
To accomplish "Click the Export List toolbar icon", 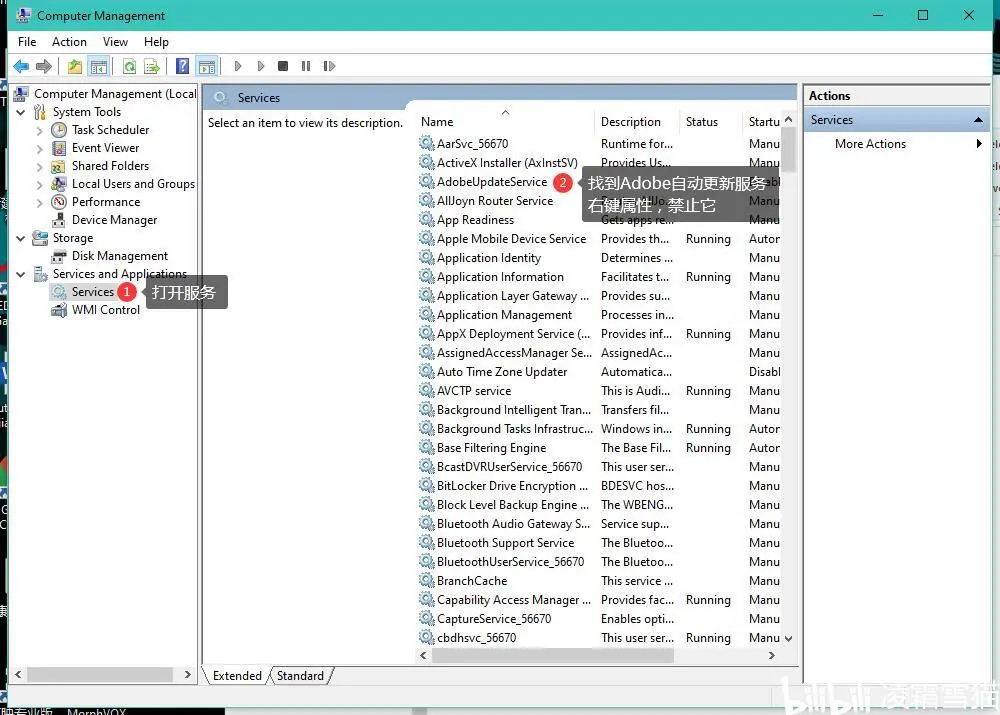I will [152, 66].
